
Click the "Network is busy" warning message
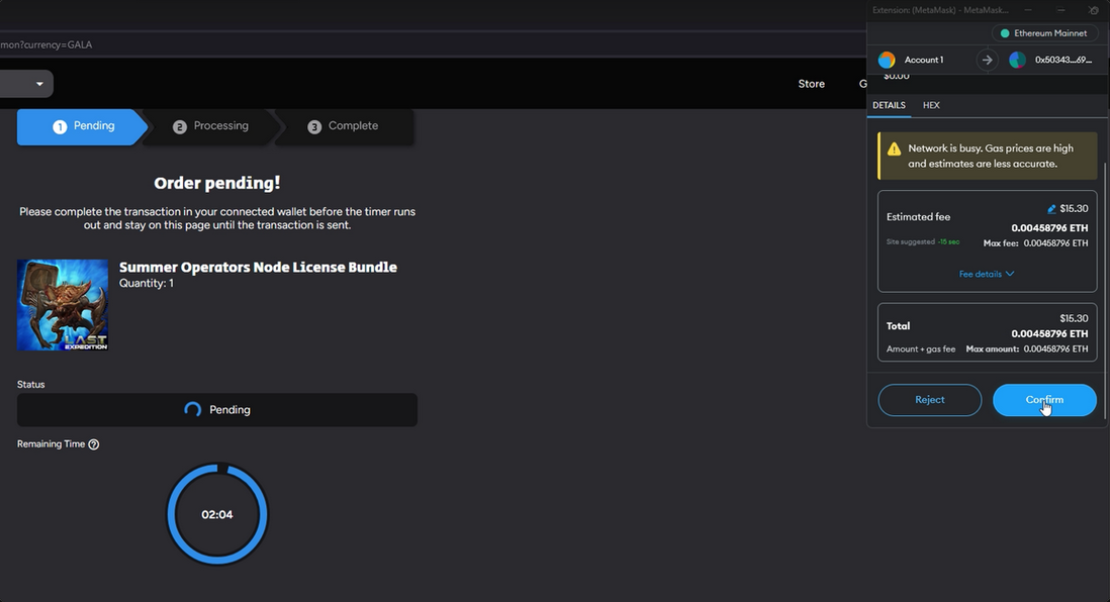click(x=991, y=156)
